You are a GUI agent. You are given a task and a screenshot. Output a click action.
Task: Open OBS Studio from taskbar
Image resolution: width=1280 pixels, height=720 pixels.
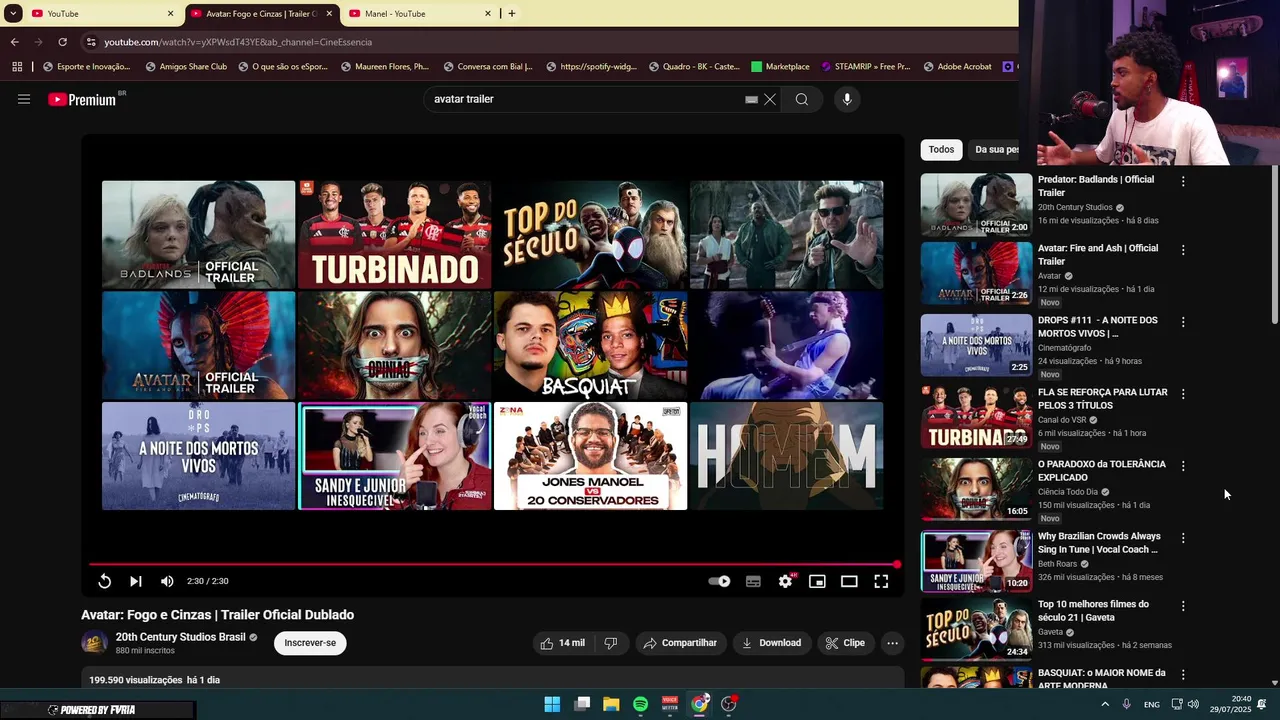729,704
